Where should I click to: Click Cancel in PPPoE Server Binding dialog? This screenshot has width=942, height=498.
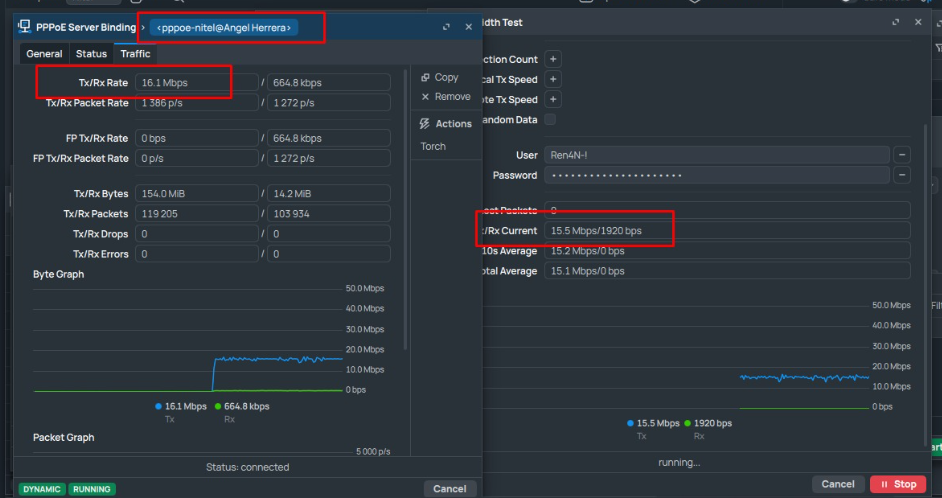(x=449, y=488)
